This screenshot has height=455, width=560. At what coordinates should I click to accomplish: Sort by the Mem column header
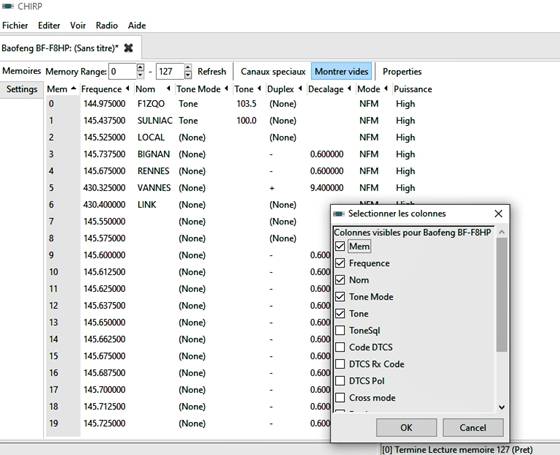61,89
